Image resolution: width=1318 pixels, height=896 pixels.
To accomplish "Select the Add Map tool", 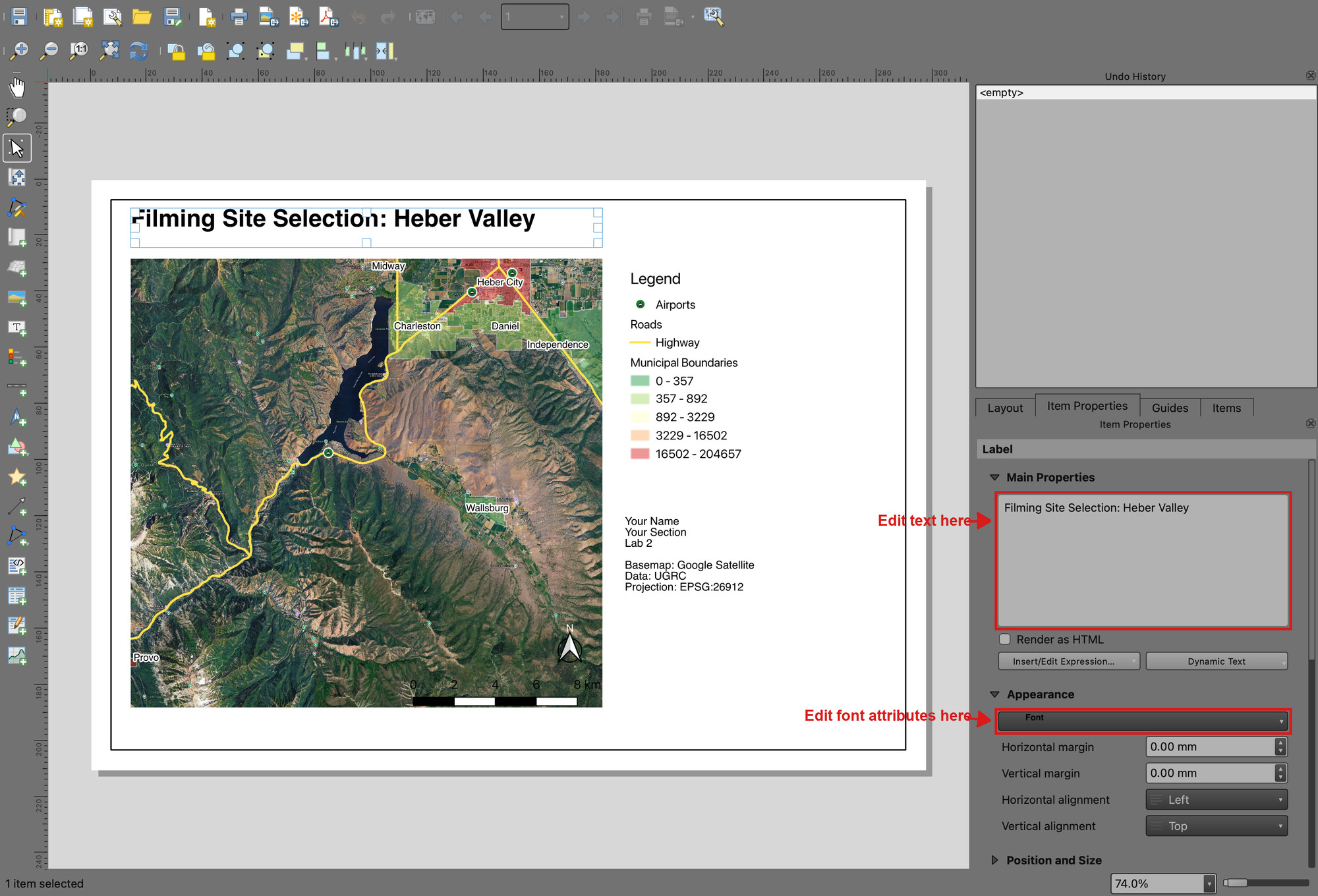I will 17,237.
